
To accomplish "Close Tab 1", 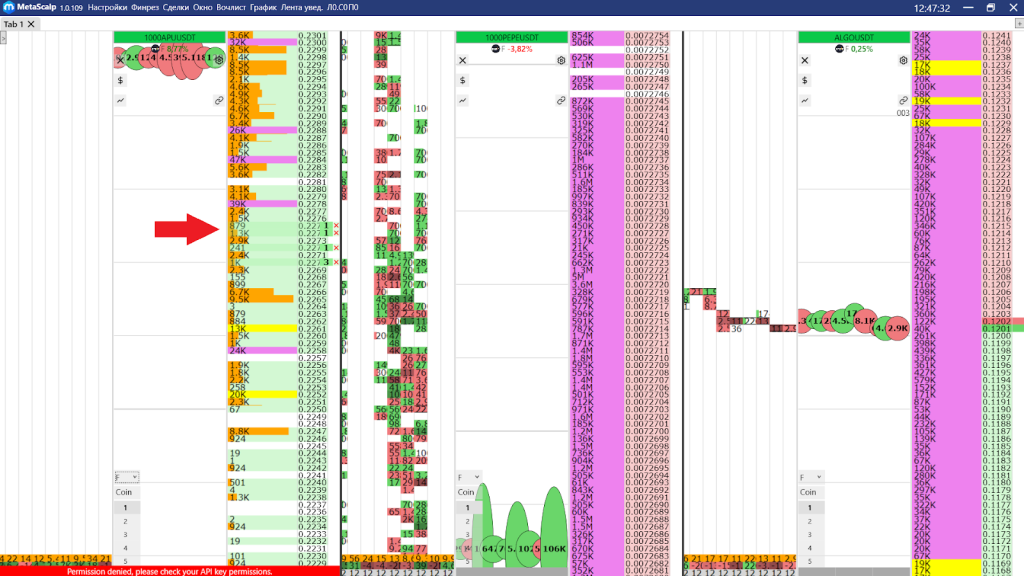I will [31, 24].
